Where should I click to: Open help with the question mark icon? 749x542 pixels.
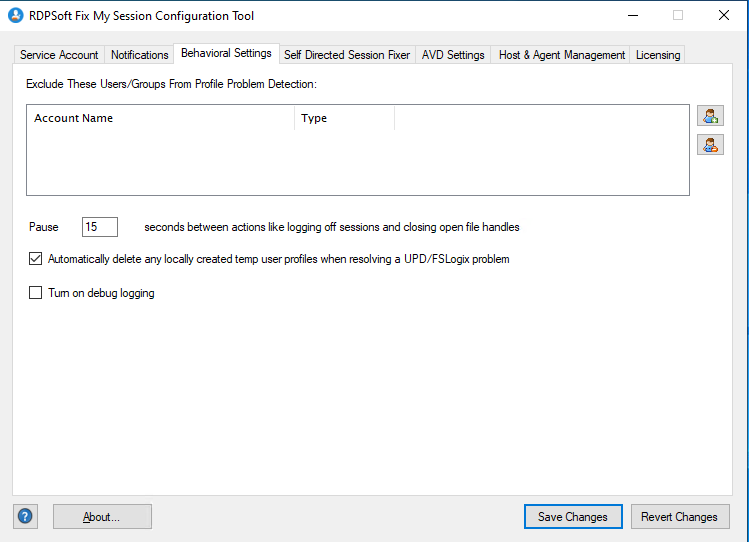click(25, 517)
